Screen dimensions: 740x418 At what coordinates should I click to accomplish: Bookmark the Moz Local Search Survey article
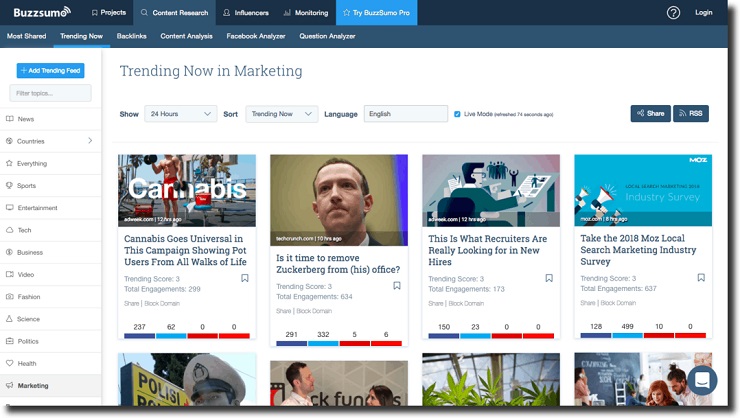[x=701, y=278]
